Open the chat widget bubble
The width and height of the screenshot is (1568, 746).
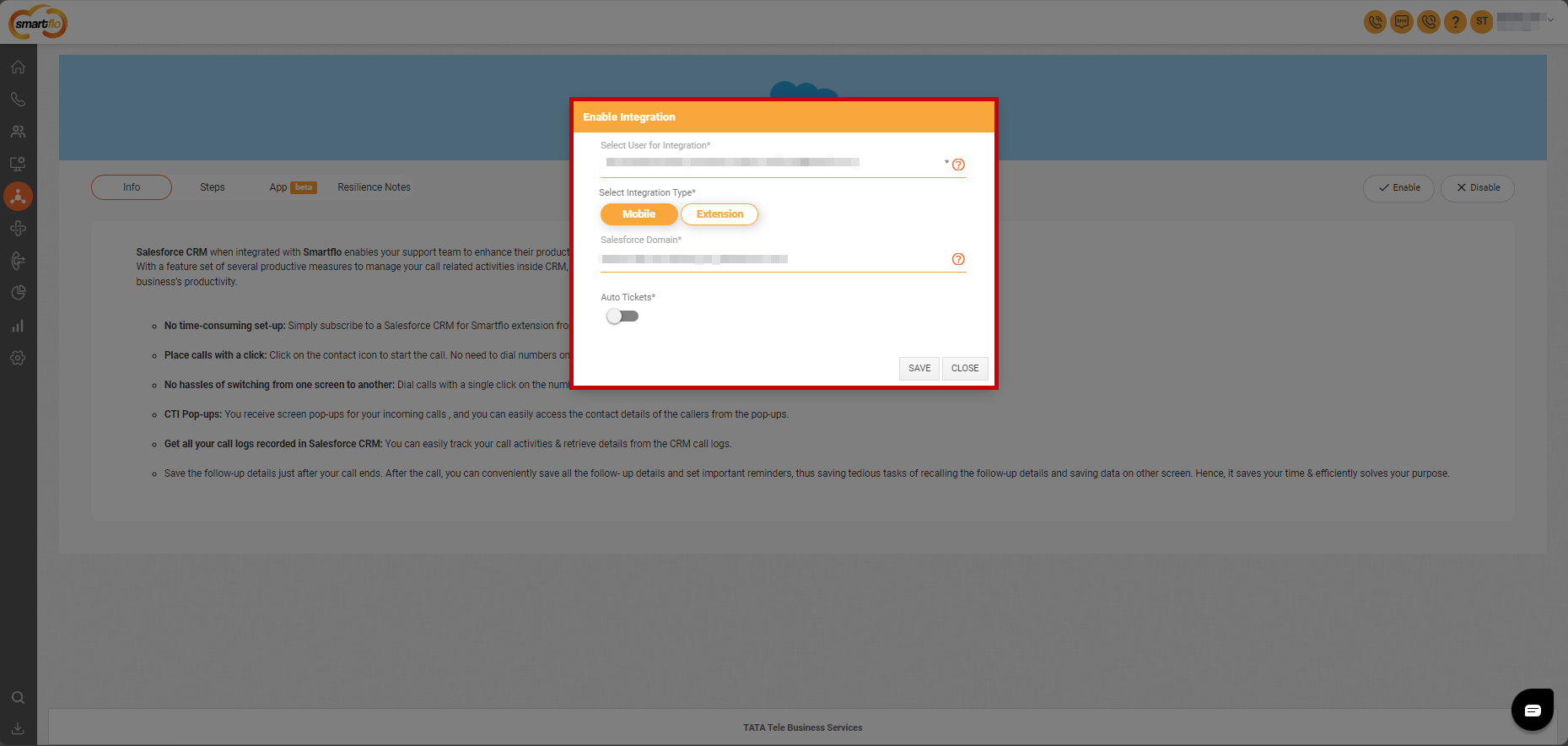(x=1533, y=710)
